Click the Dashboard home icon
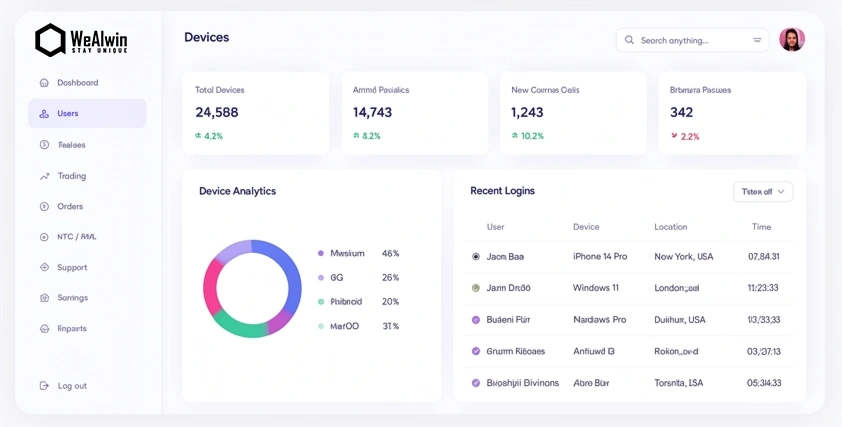 pos(44,83)
